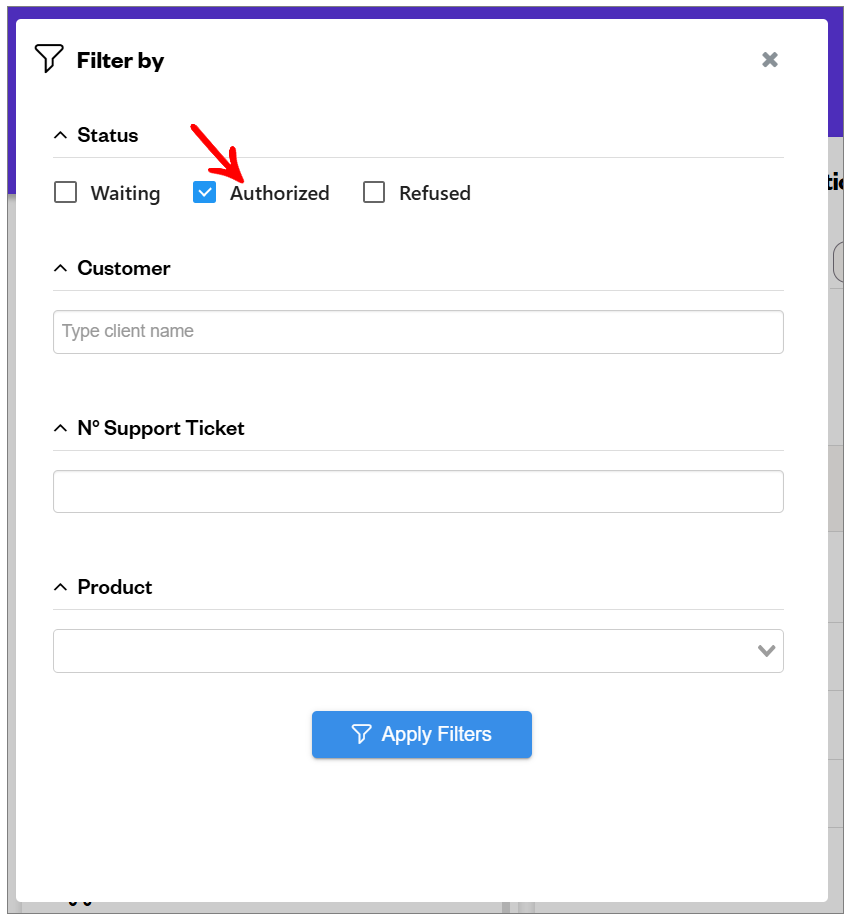
Task: Focus the Support Ticket number field
Action: click(418, 492)
